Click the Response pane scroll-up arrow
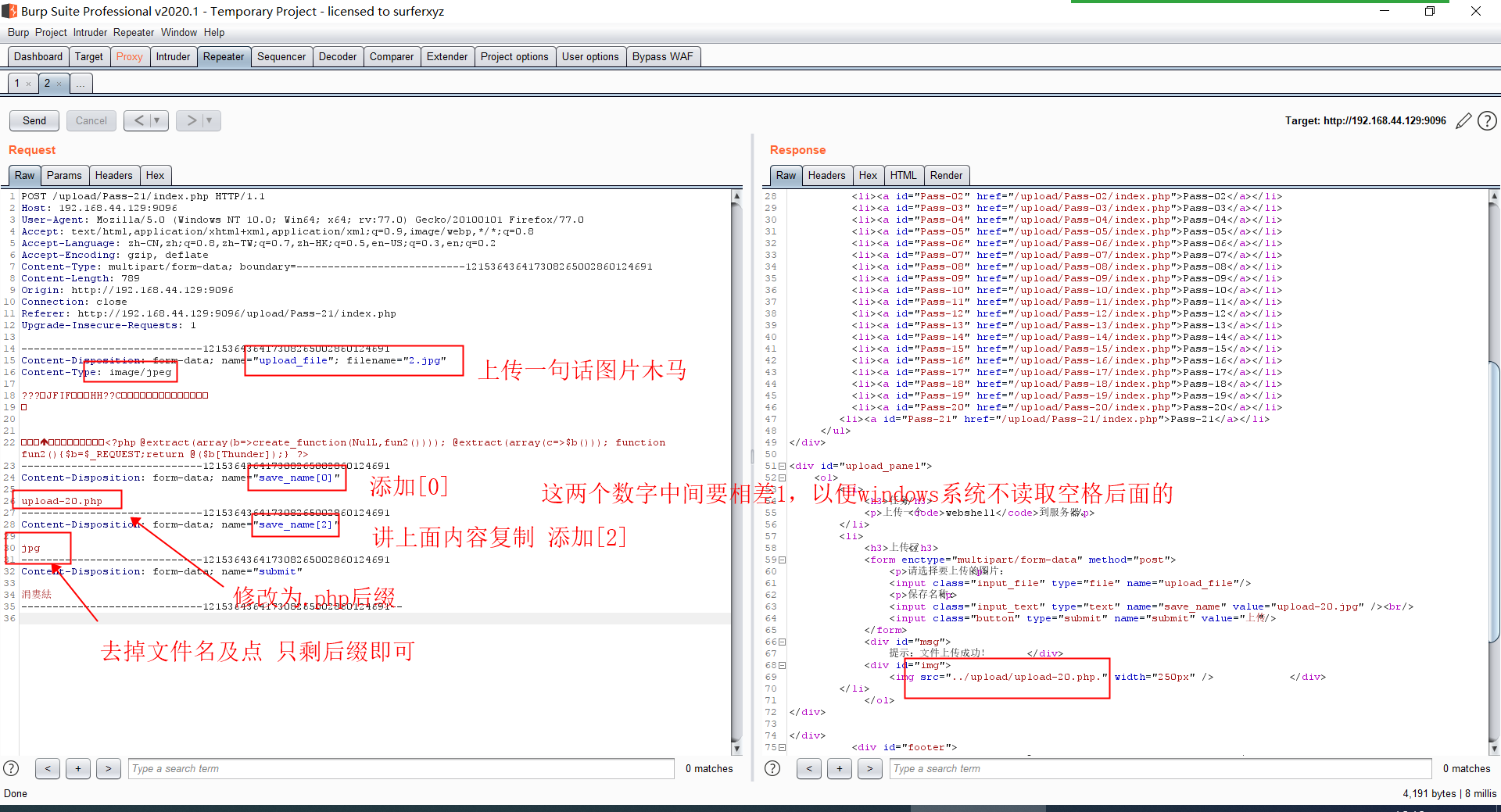1501x812 pixels. point(1495,196)
